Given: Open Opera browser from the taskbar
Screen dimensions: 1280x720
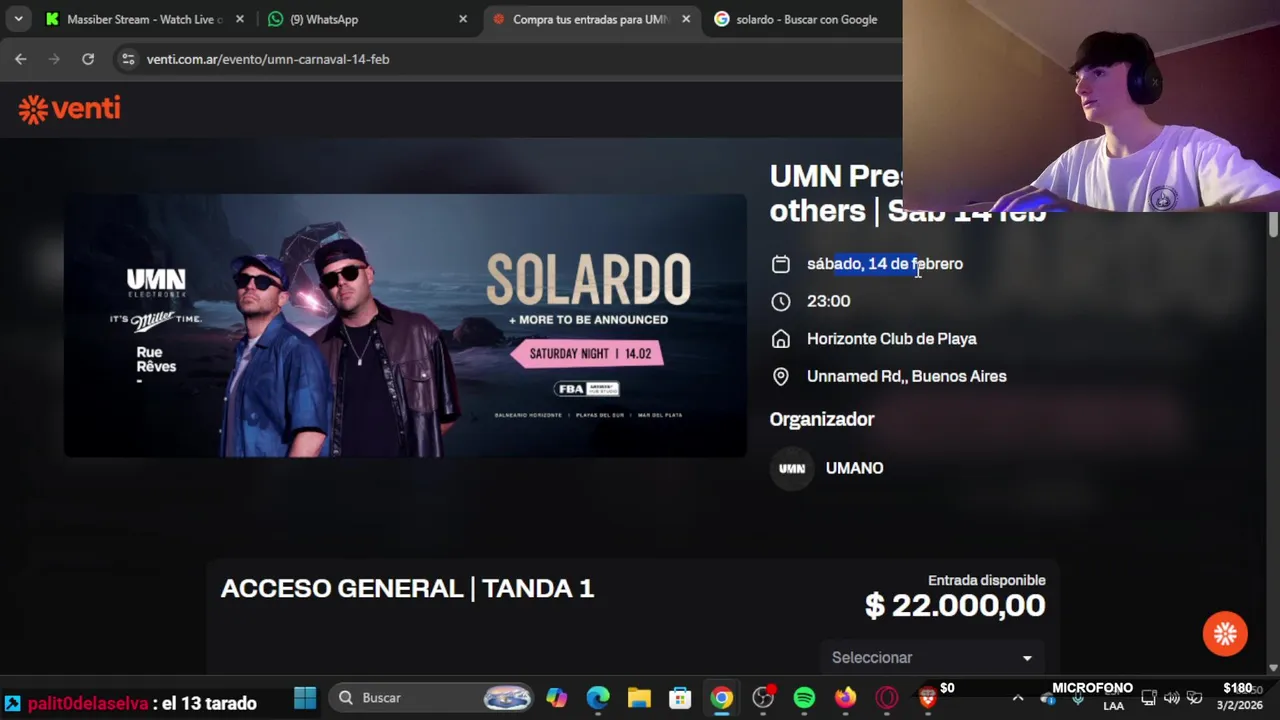Looking at the screenshot, I should [887, 698].
